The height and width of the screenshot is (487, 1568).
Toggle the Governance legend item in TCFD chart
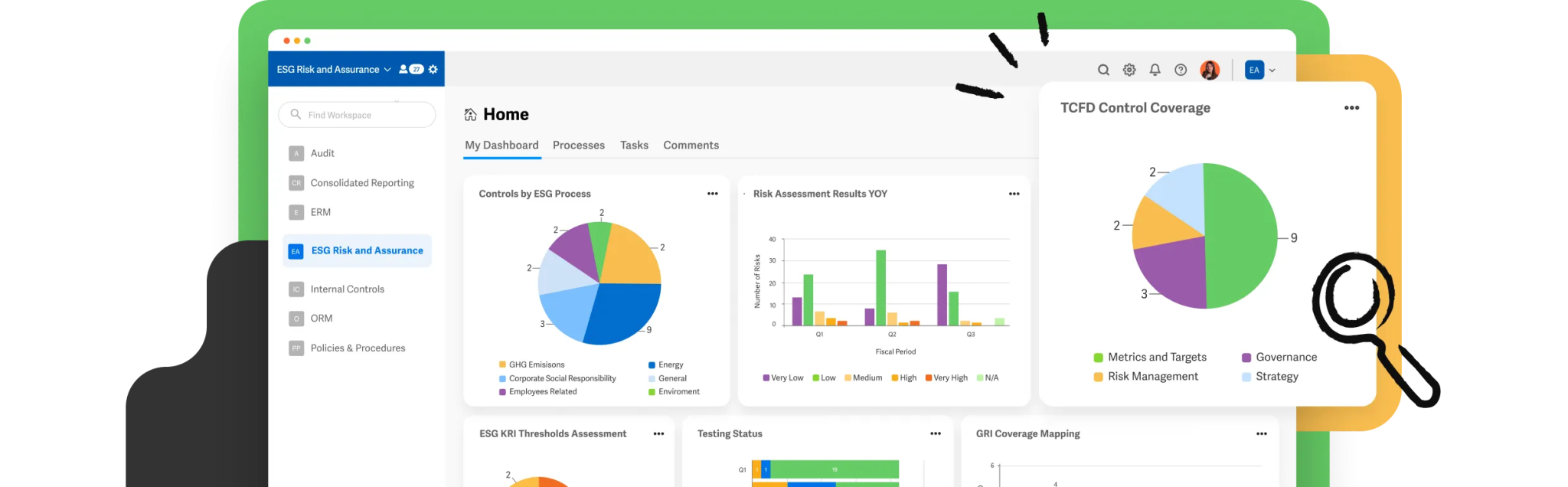(x=1285, y=357)
